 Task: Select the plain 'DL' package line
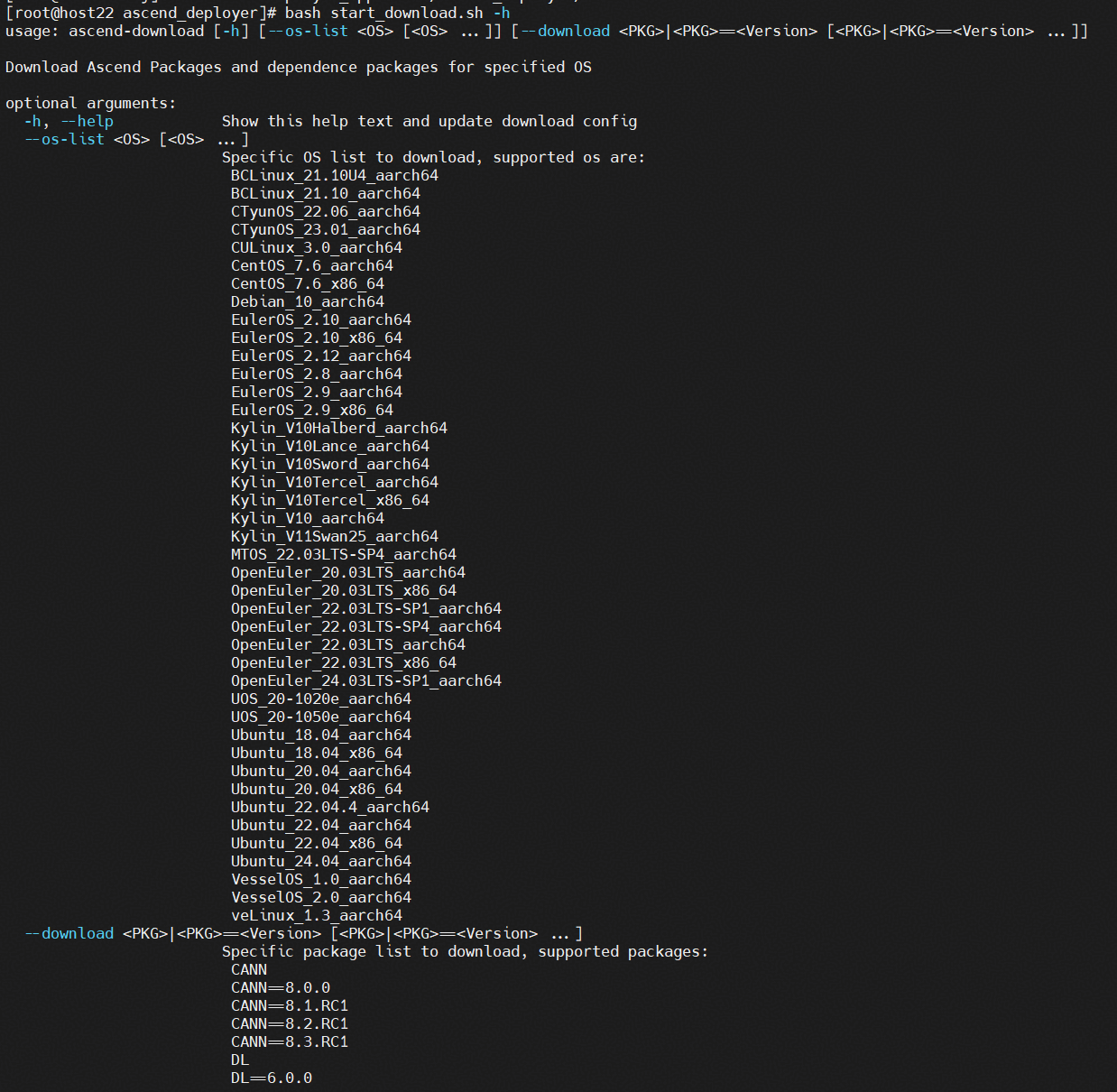tap(240, 1060)
